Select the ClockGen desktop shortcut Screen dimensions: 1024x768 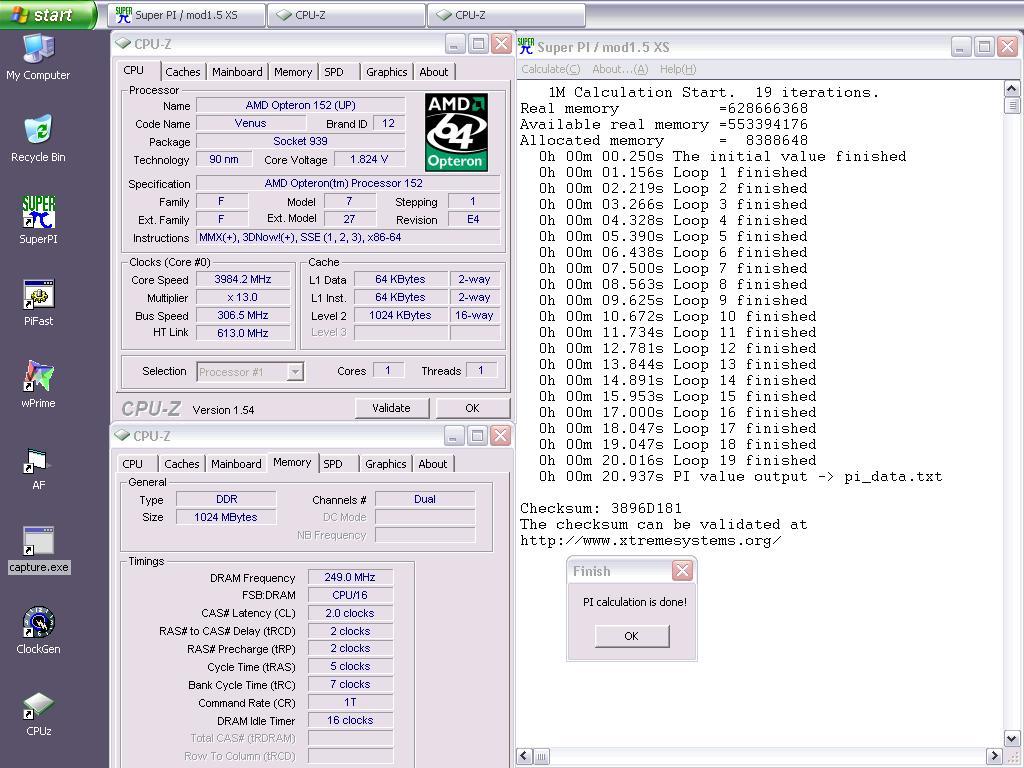click(x=38, y=631)
